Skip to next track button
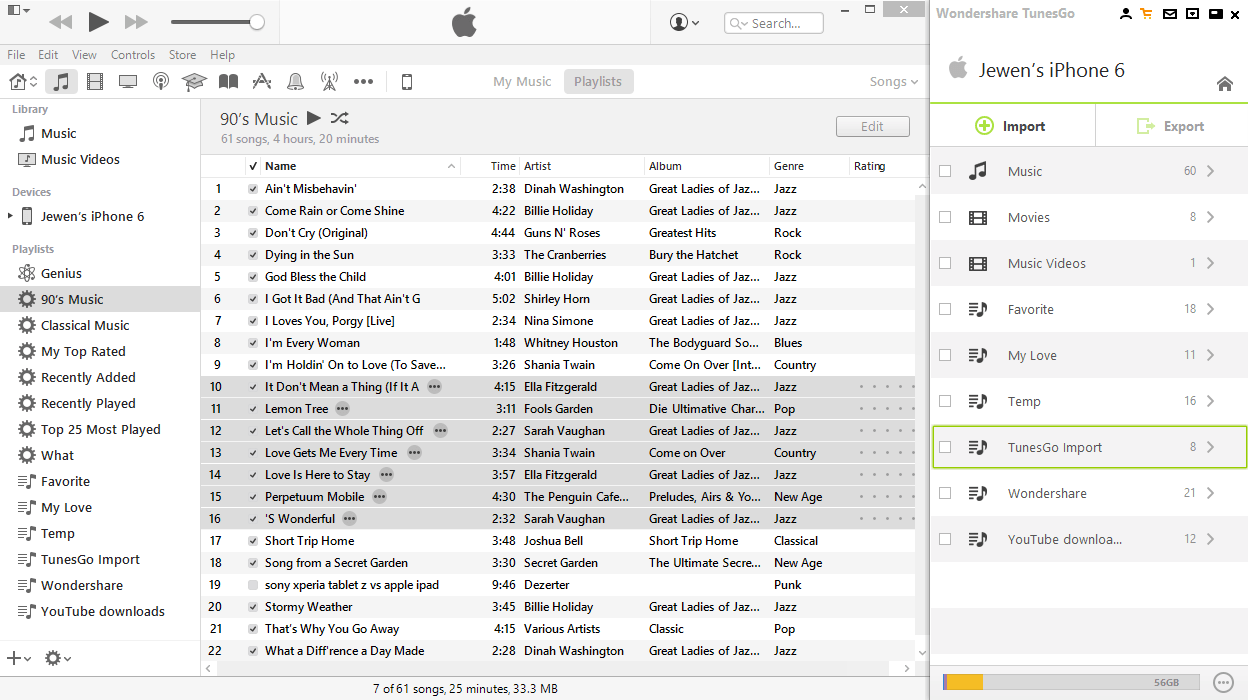This screenshot has height=700, width=1248. click(x=136, y=22)
